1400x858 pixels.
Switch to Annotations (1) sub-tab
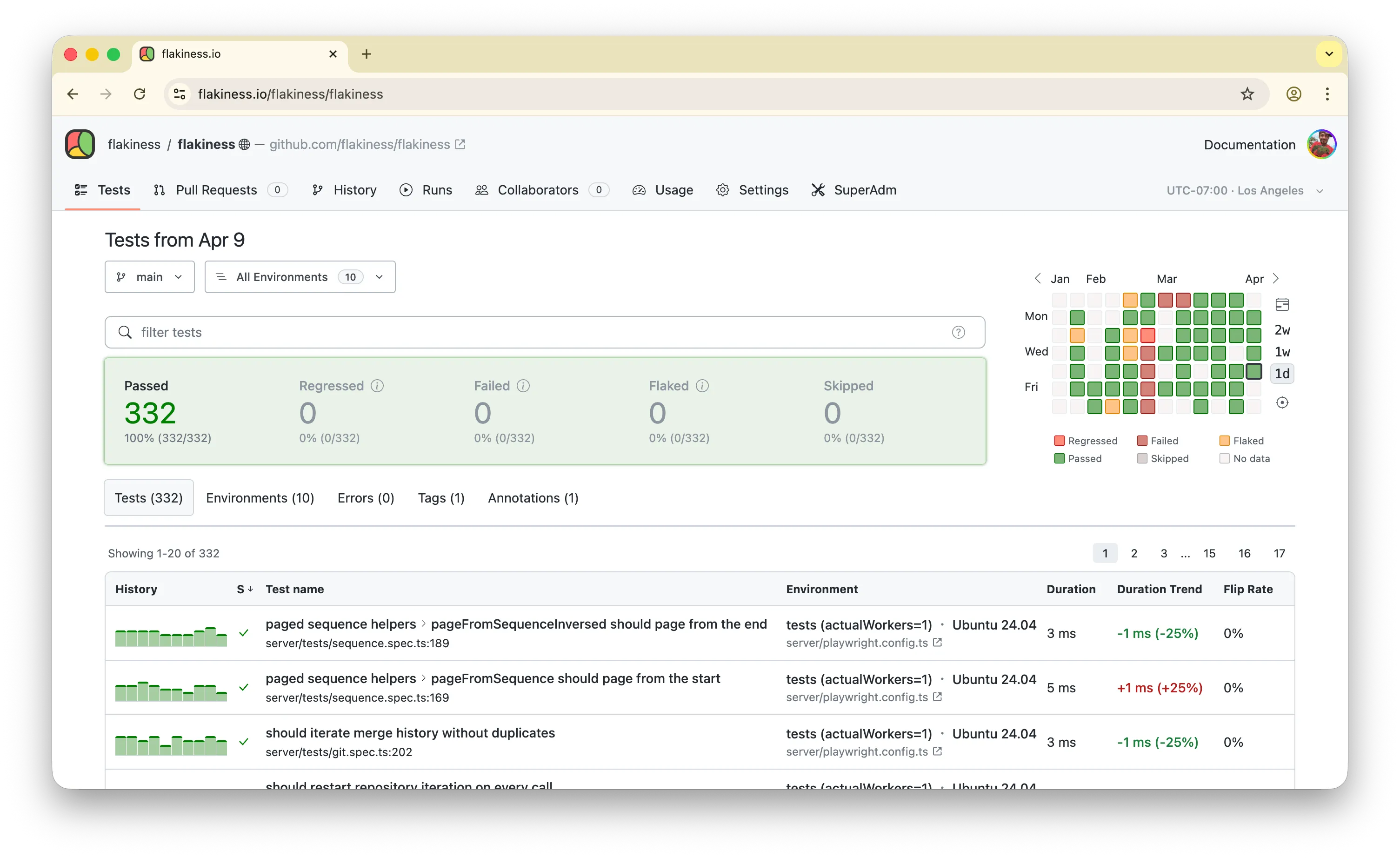533,498
